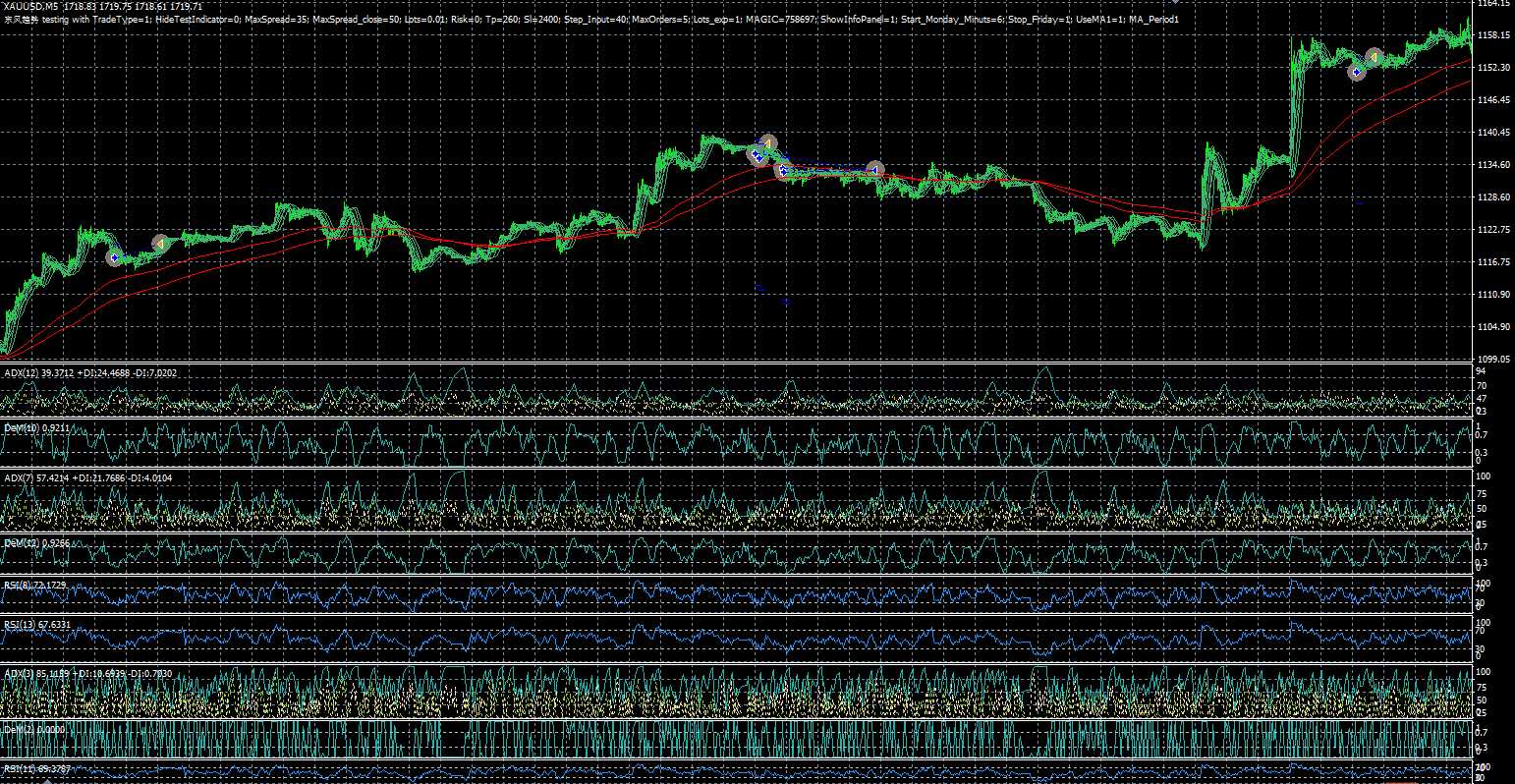Select the ADX(3) indicator label
This screenshot has width=1515, height=784.
(x=88, y=674)
